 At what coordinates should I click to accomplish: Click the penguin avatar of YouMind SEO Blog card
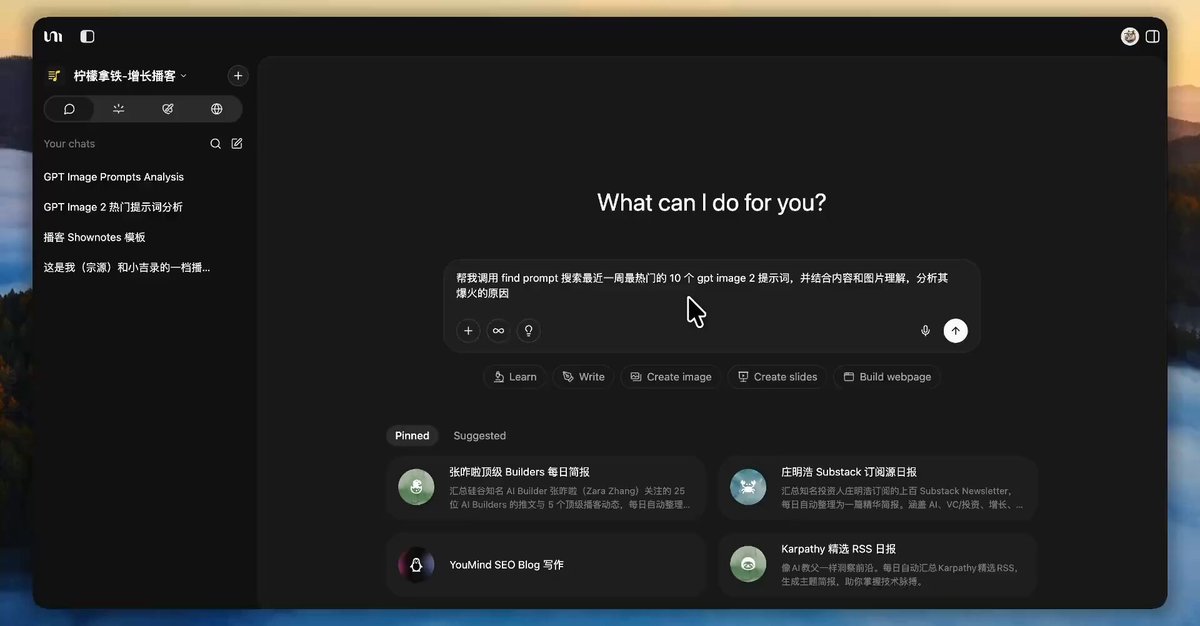coord(416,564)
